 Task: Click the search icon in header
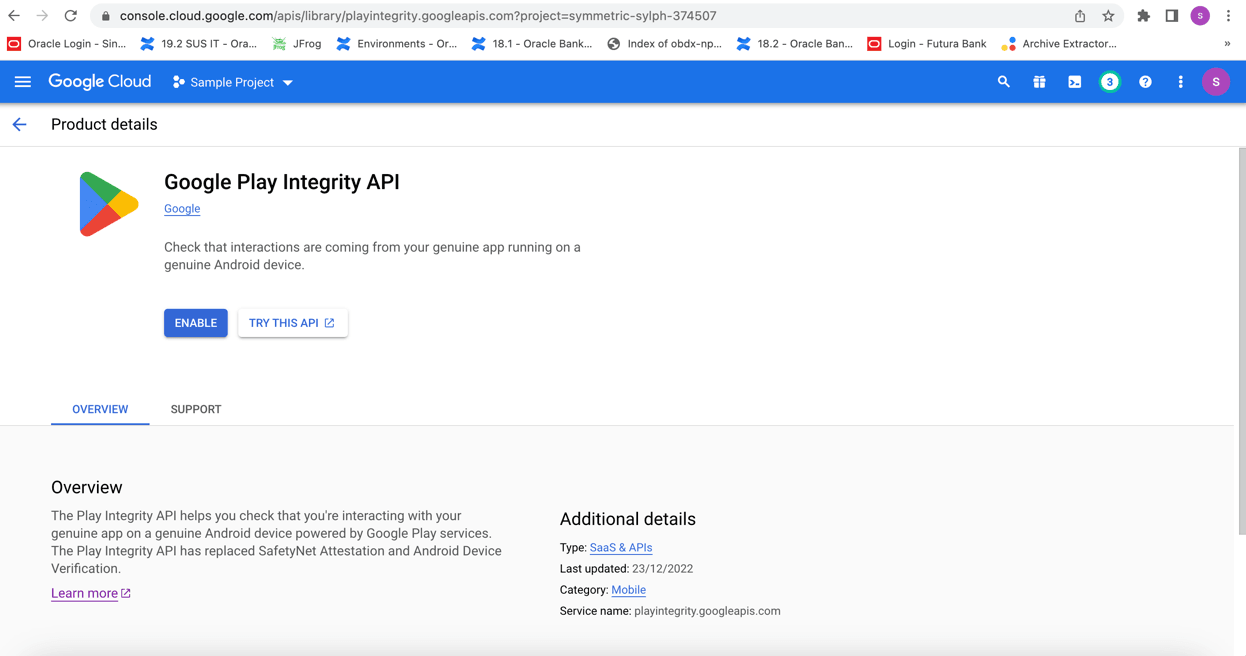1003,82
